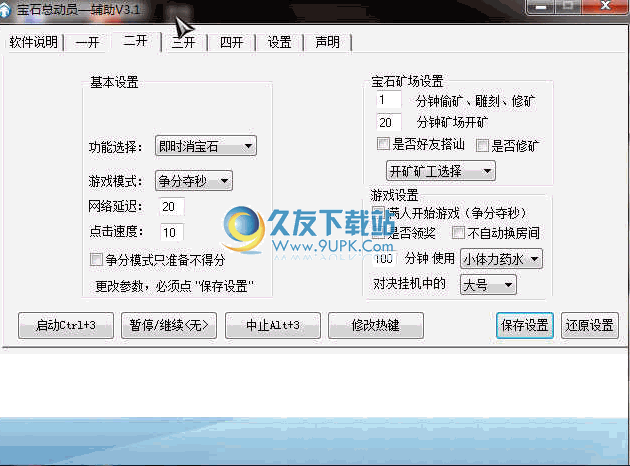
Task: Switch to the 设置 tab
Action: click(279, 42)
